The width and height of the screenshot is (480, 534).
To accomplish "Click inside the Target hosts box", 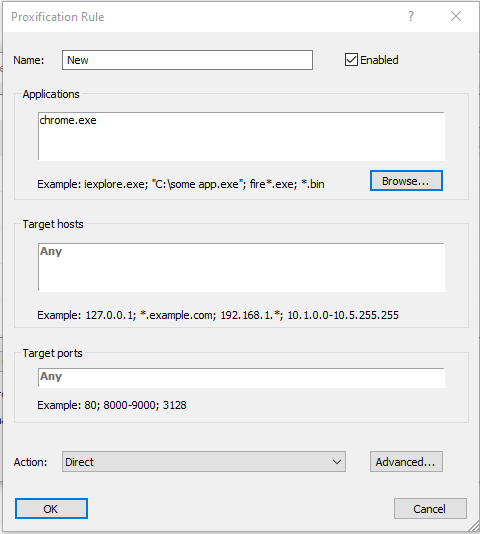I will click(x=241, y=267).
